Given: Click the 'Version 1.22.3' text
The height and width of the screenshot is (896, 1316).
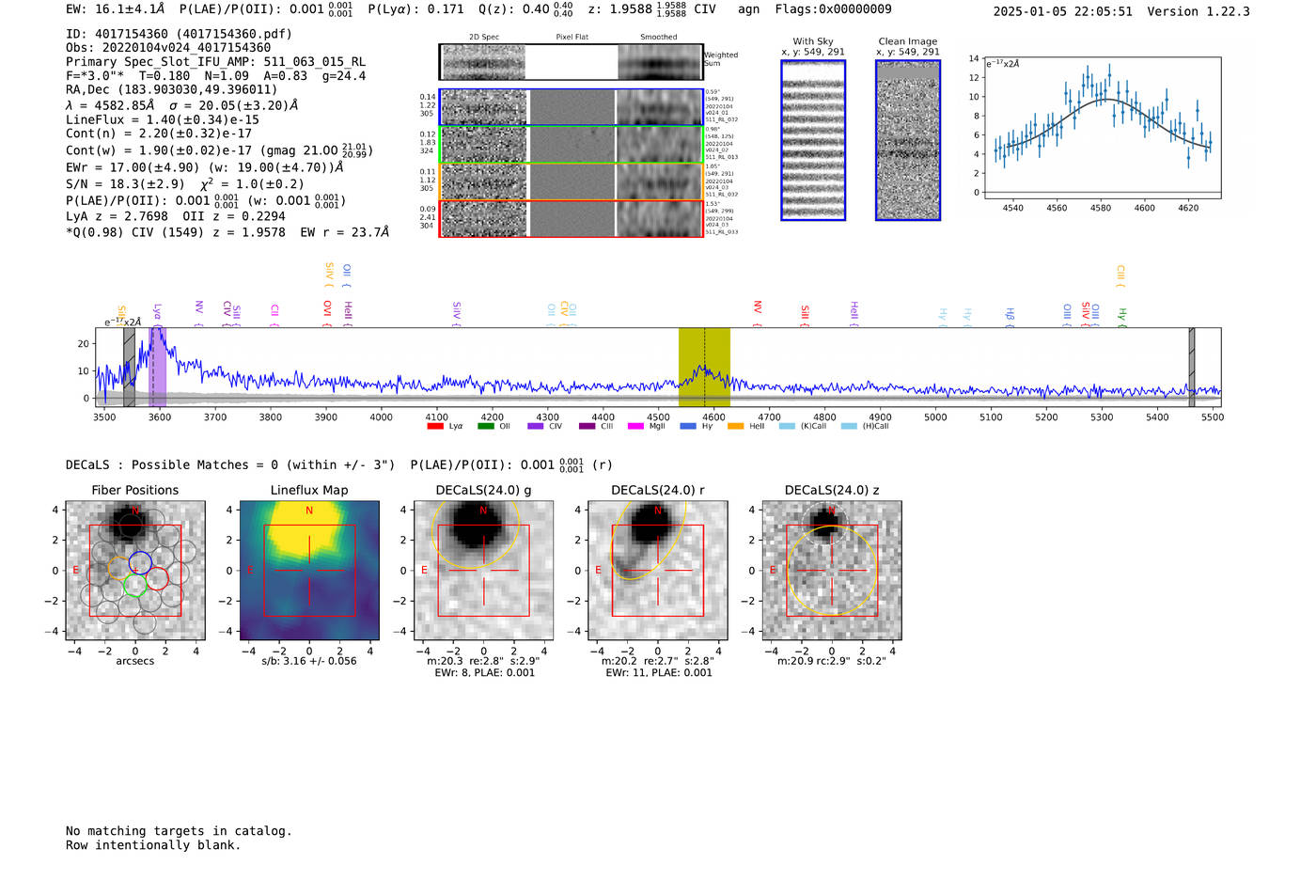Looking at the screenshot, I should [1198, 12].
